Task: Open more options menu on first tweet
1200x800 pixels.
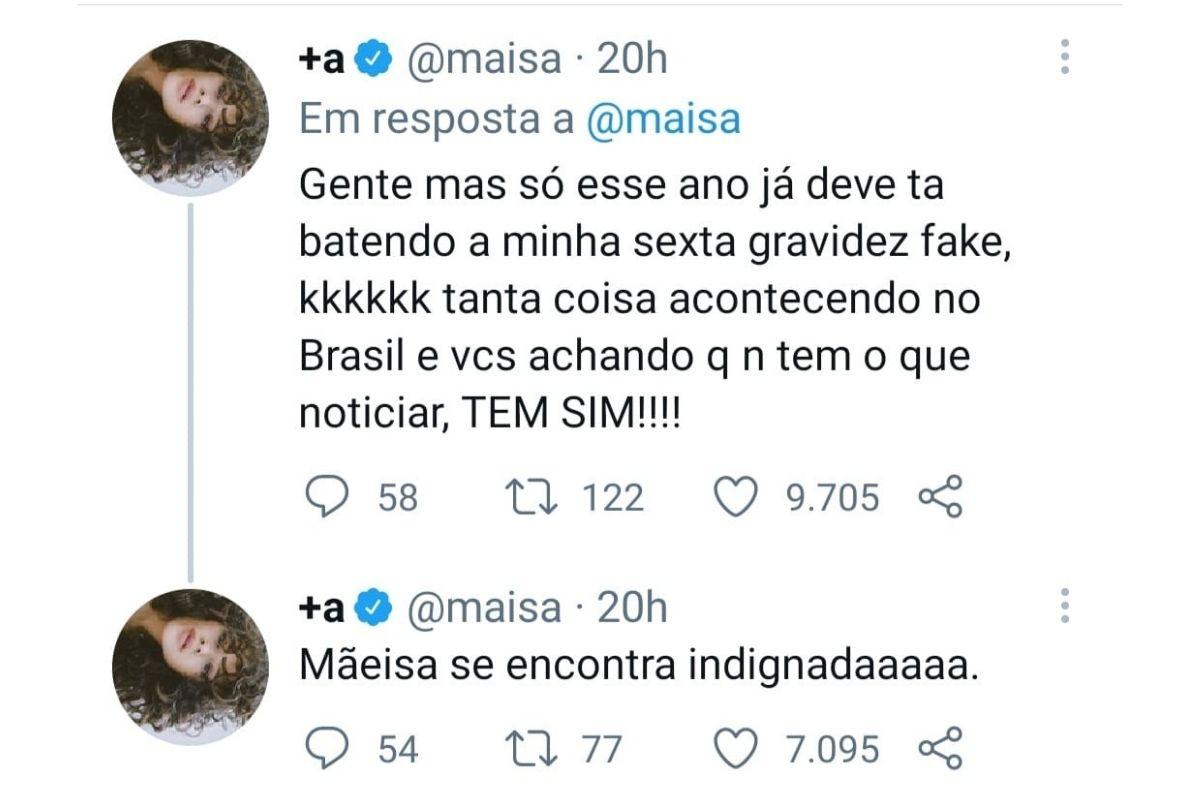Action: tap(1064, 57)
